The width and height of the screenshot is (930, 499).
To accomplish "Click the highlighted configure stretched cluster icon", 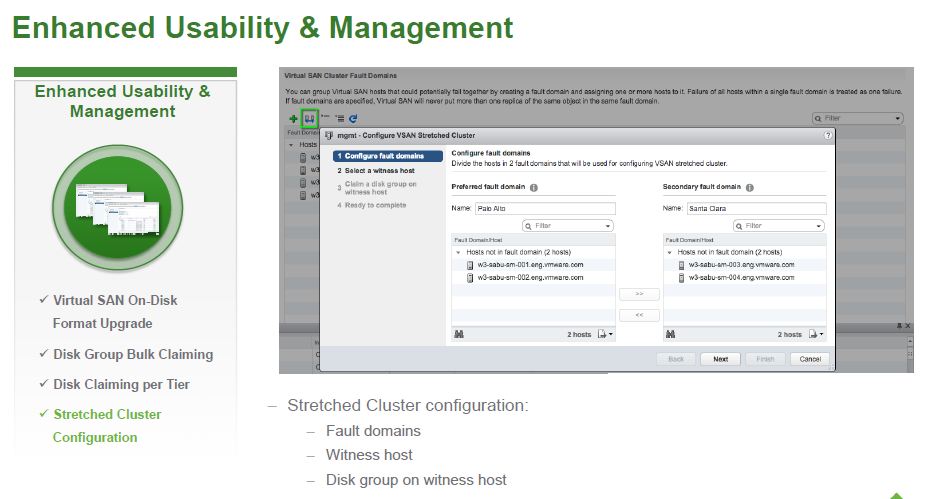I will 310,118.
